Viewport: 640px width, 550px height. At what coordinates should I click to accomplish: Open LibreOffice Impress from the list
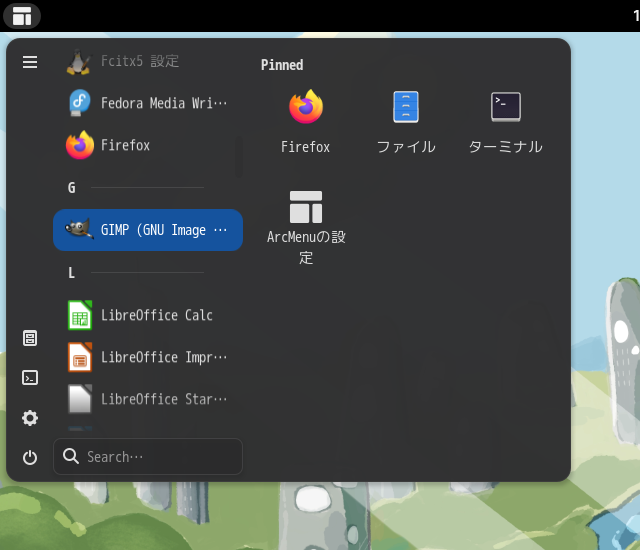(x=148, y=357)
